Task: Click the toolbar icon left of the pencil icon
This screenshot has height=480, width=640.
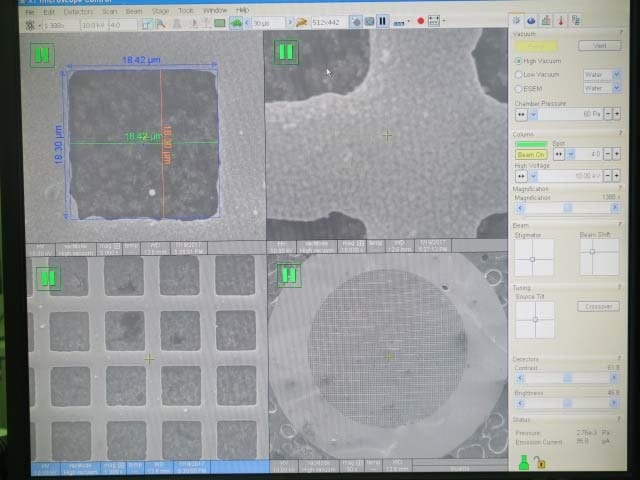Action: 147,24
